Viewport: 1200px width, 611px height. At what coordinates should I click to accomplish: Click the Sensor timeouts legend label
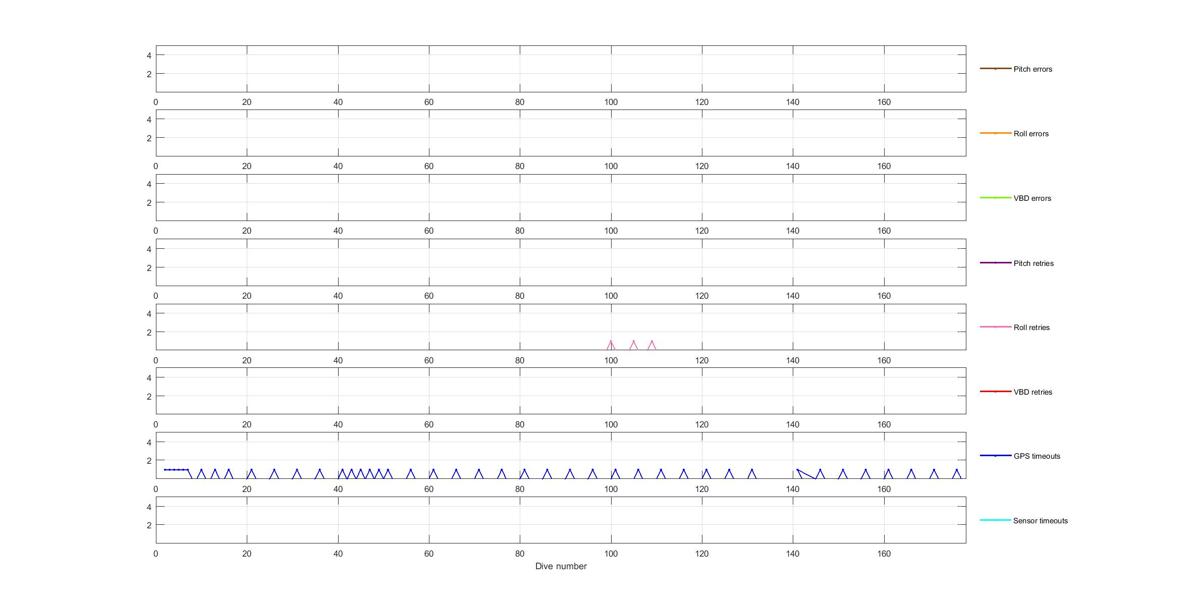[1041, 521]
